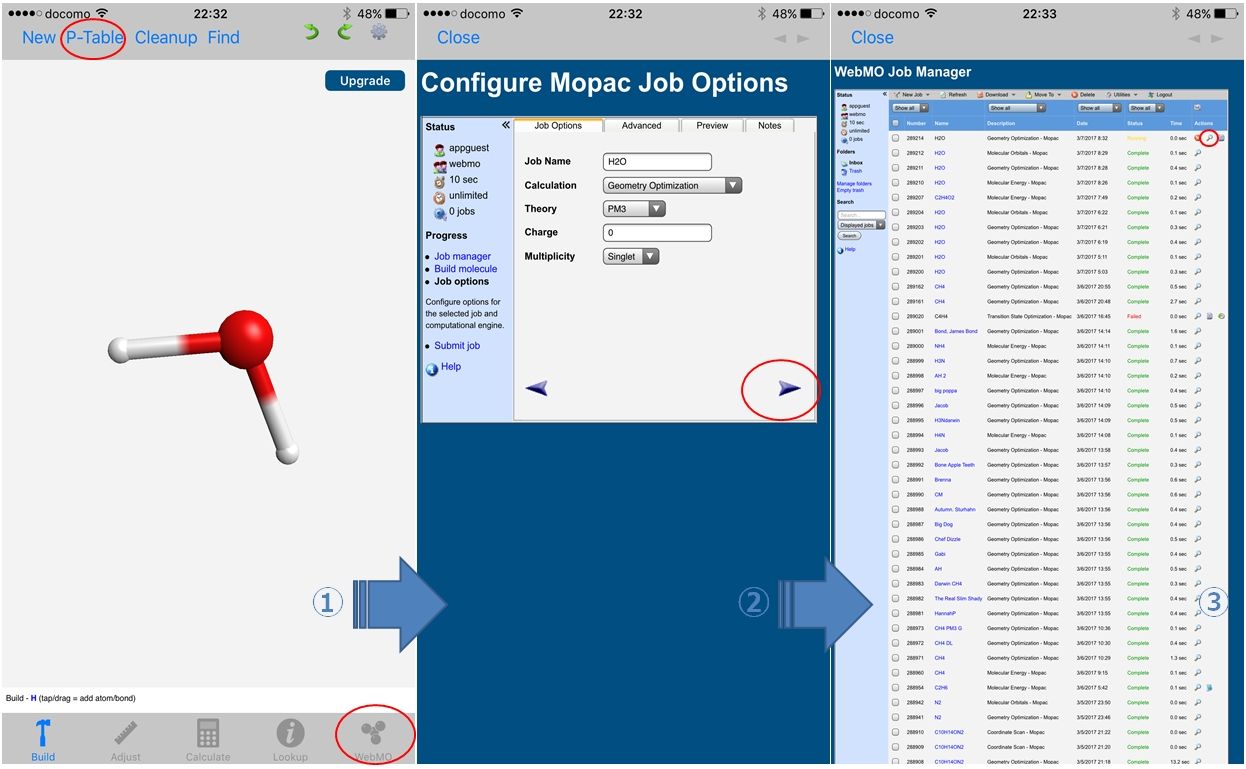Open Status column Show all filter
The width and height of the screenshot is (1246, 769).
coord(1146,108)
